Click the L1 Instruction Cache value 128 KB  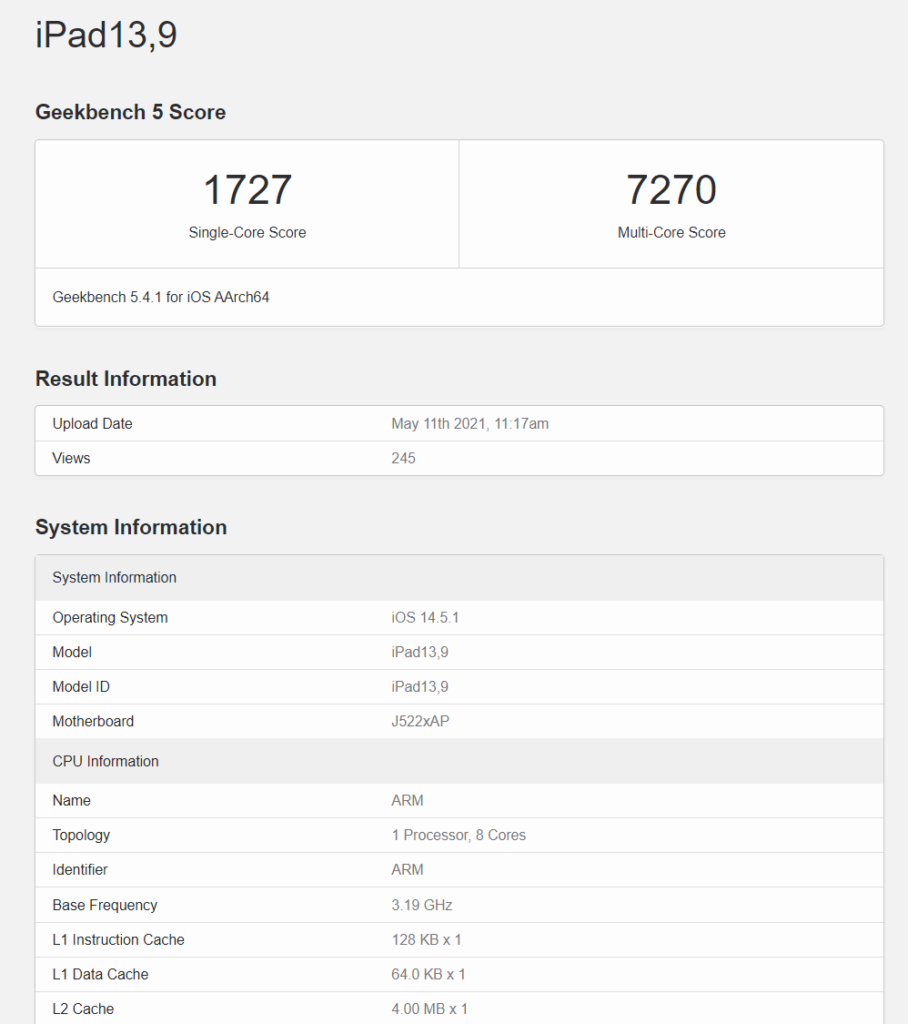click(x=426, y=940)
